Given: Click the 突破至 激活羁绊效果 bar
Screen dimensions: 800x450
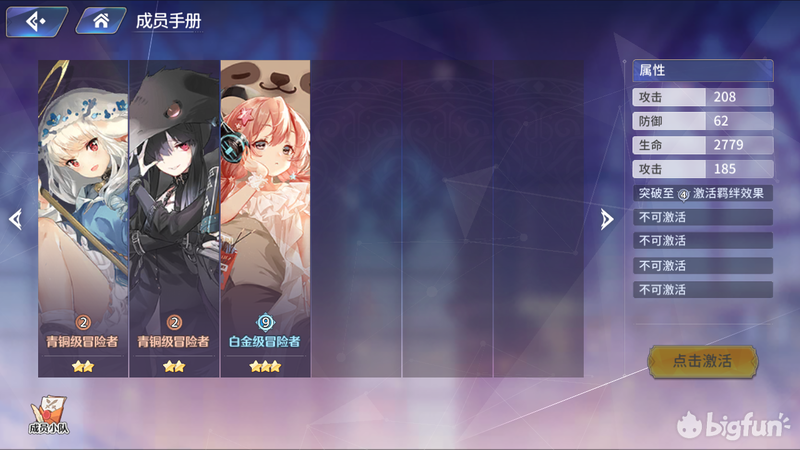Looking at the screenshot, I should [703, 193].
